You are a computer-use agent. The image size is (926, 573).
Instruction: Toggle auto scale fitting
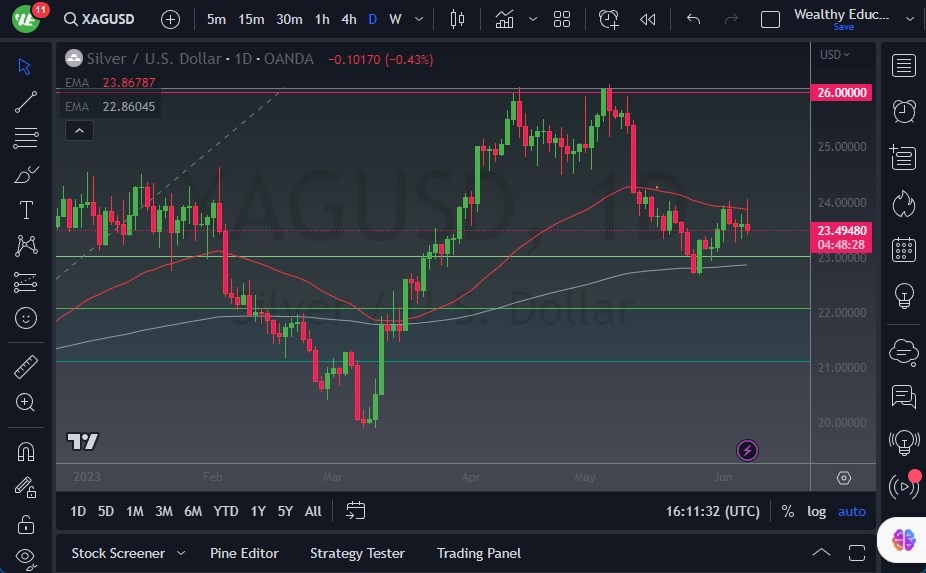point(852,512)
